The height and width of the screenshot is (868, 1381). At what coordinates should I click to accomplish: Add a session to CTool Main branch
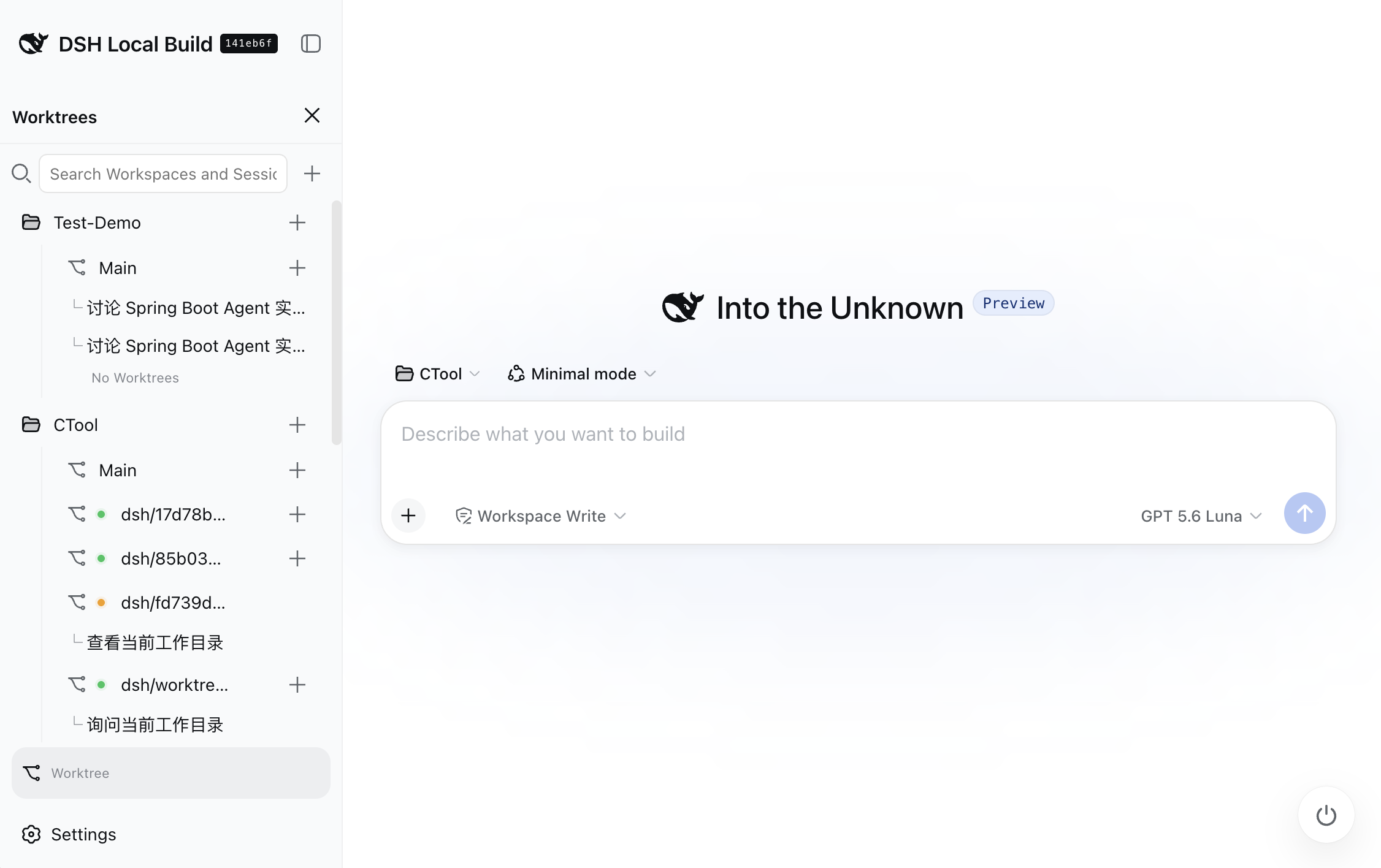pyautogui.click(x=297, y=470)
